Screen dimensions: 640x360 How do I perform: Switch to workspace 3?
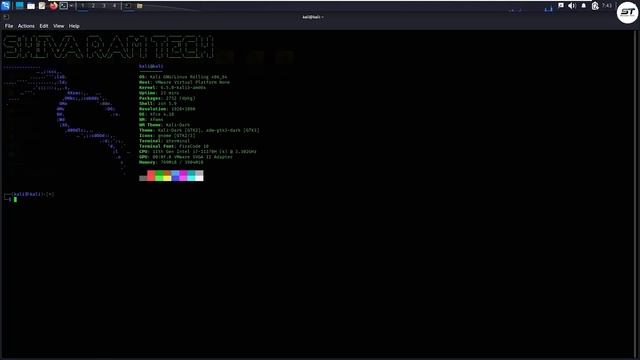(x=104, y=6)
